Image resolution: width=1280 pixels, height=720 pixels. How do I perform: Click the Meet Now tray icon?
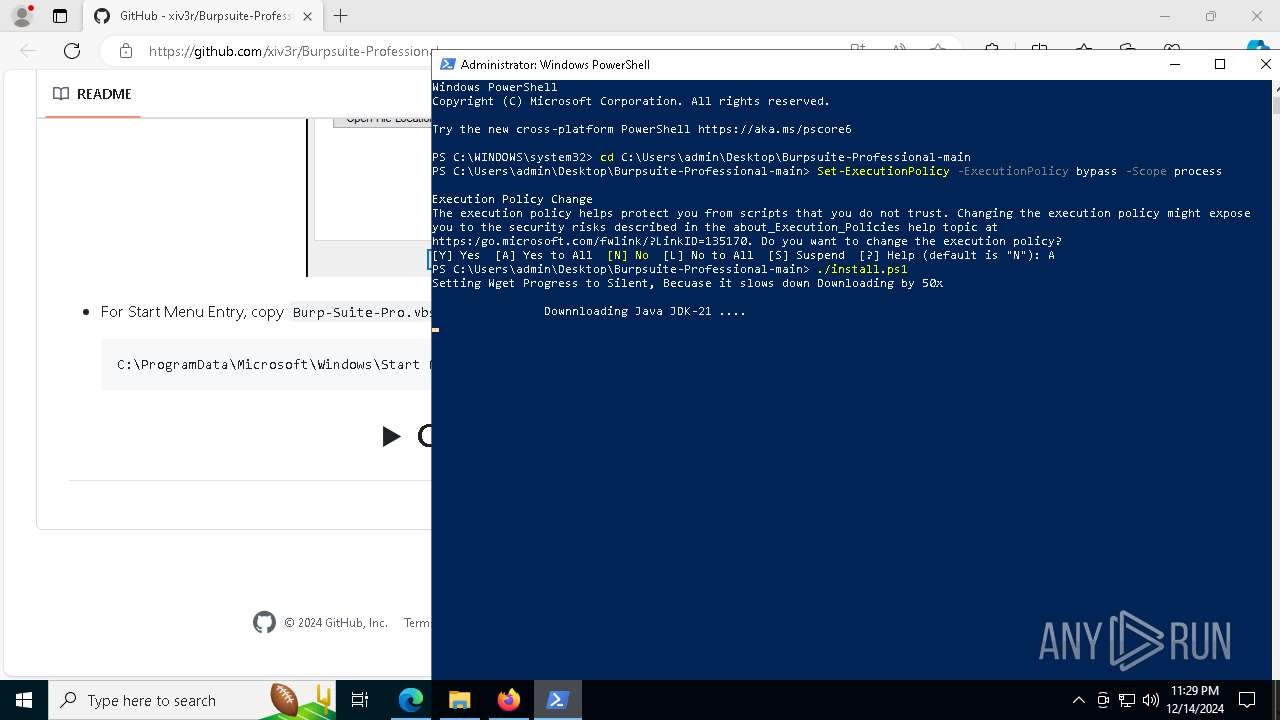point(1103,700)
